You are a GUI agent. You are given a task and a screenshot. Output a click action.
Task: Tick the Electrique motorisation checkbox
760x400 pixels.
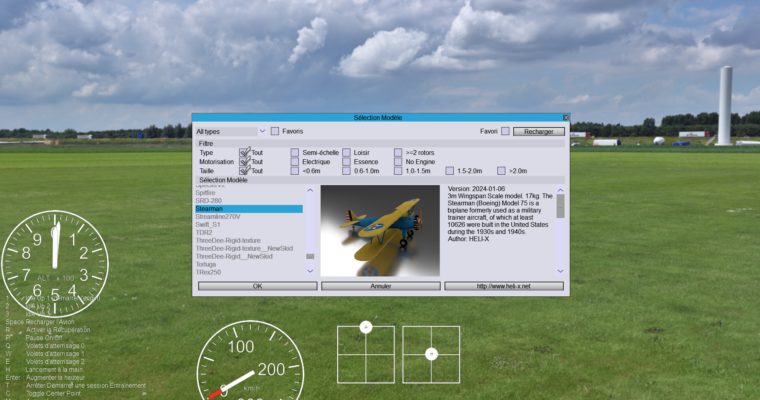295,161
